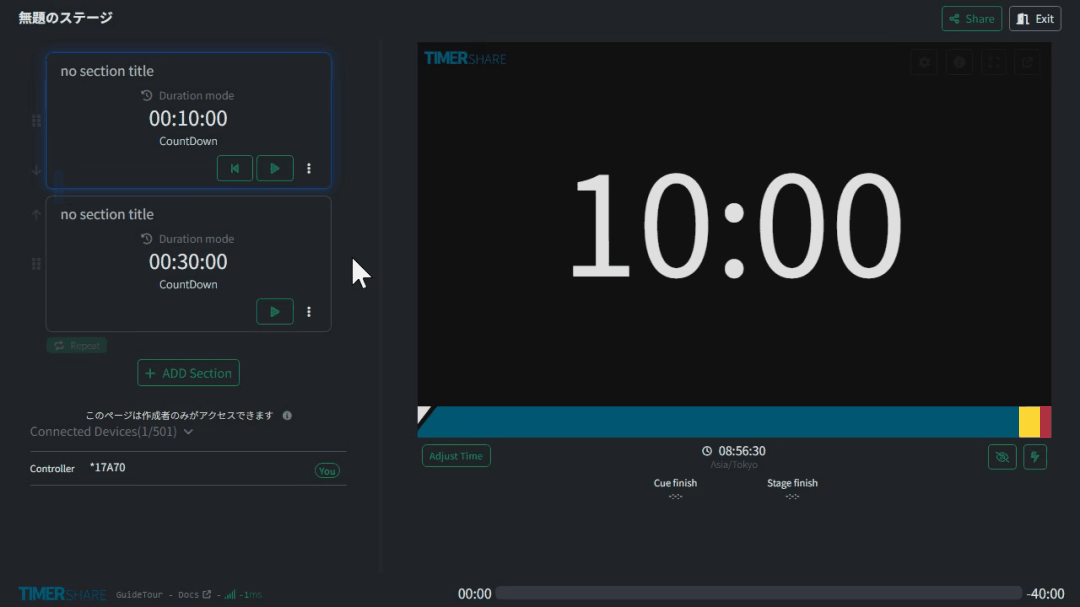Click the stage timeline bar at bottom
The image size is (1080, 607).
coord(758,593)
